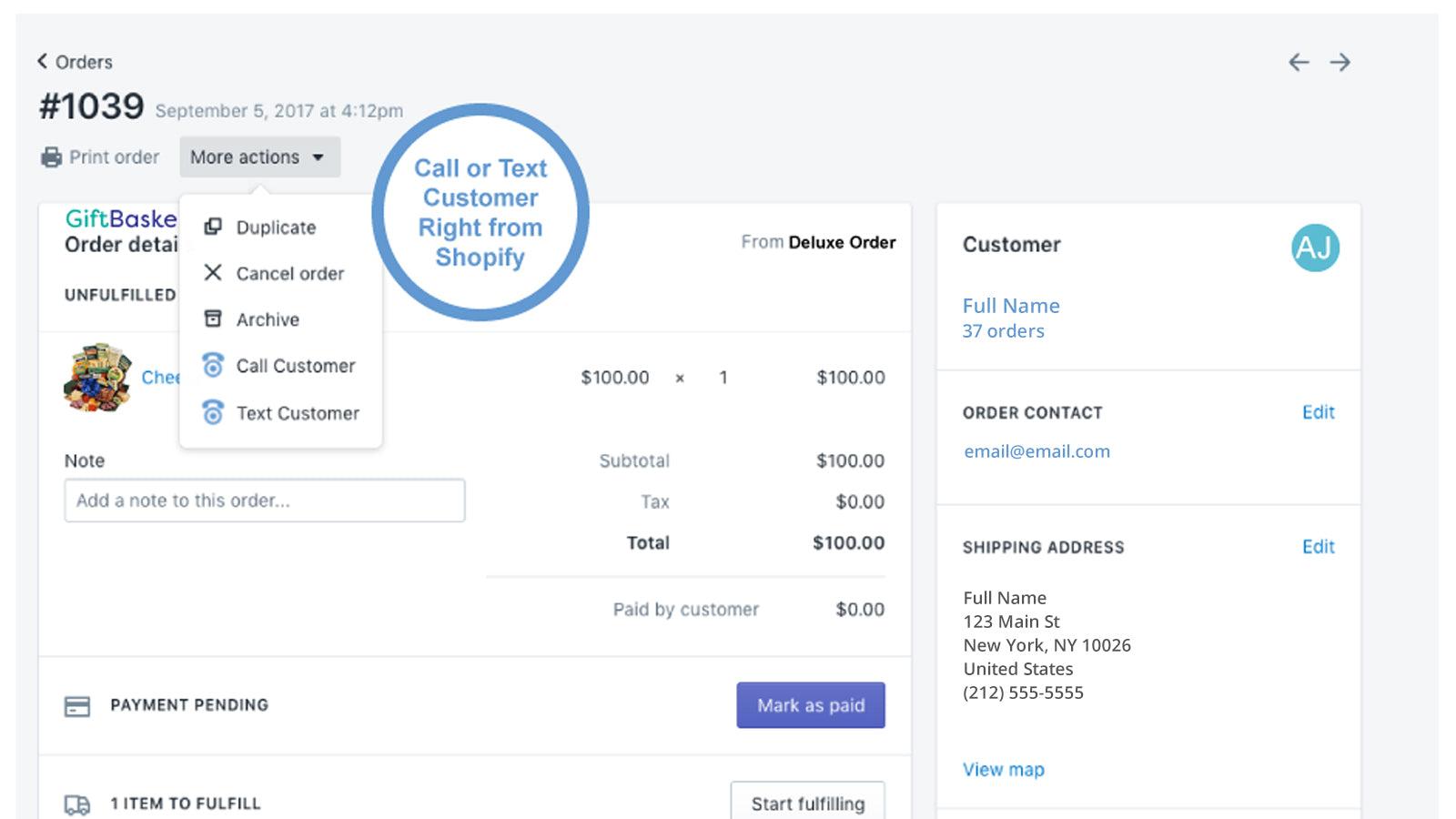Click inside the order note field
1456x819 pixels.
[x=263, y=500]
